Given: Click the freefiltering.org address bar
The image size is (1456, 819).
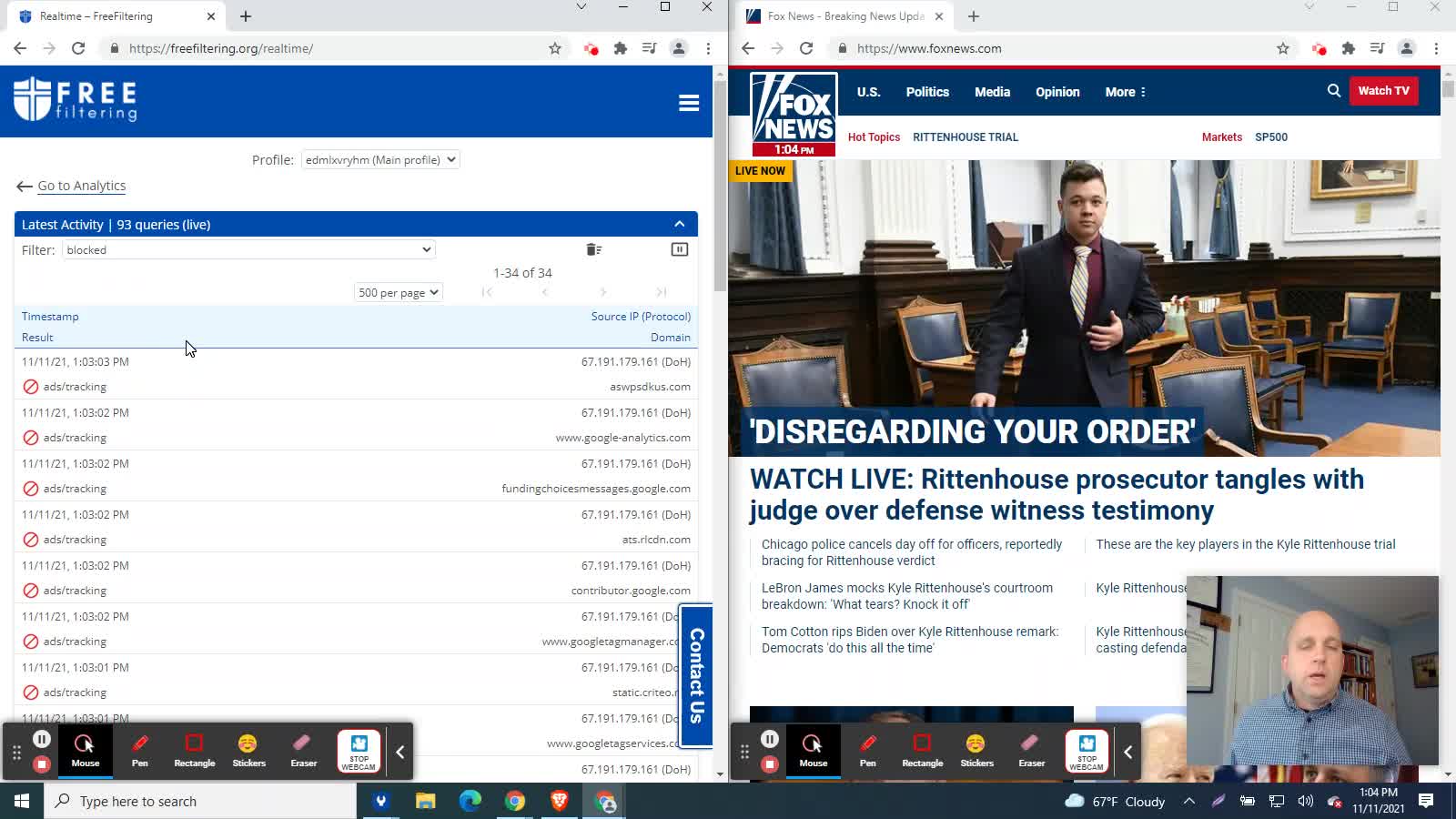Looking at the screenshot, I should point(328,48).
